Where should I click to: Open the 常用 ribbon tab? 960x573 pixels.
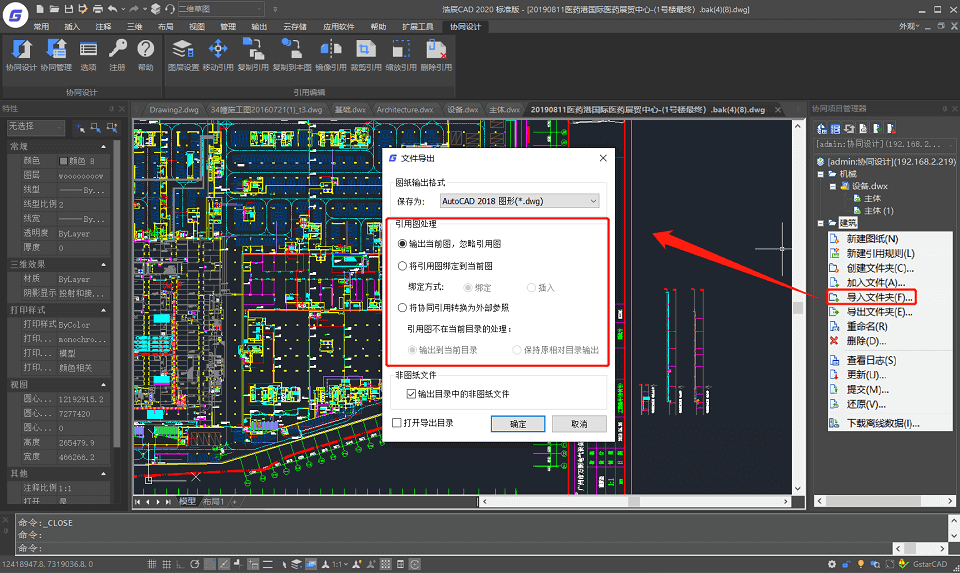41,26
